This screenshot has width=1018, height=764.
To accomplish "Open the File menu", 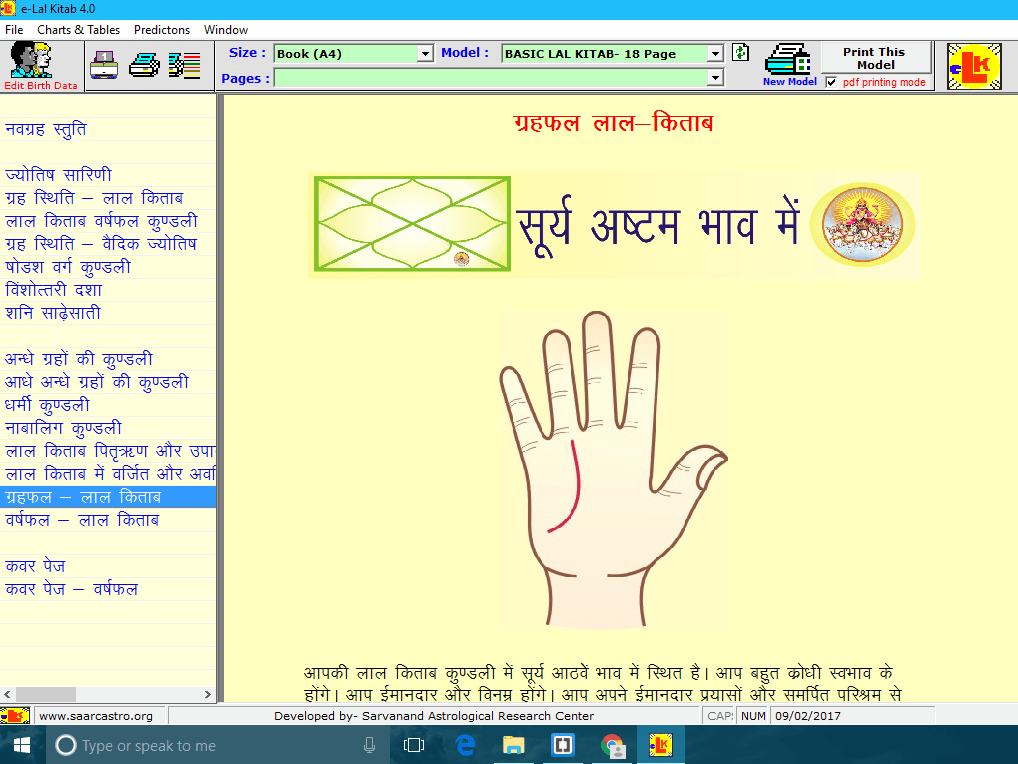I will [x=14, y=30].
